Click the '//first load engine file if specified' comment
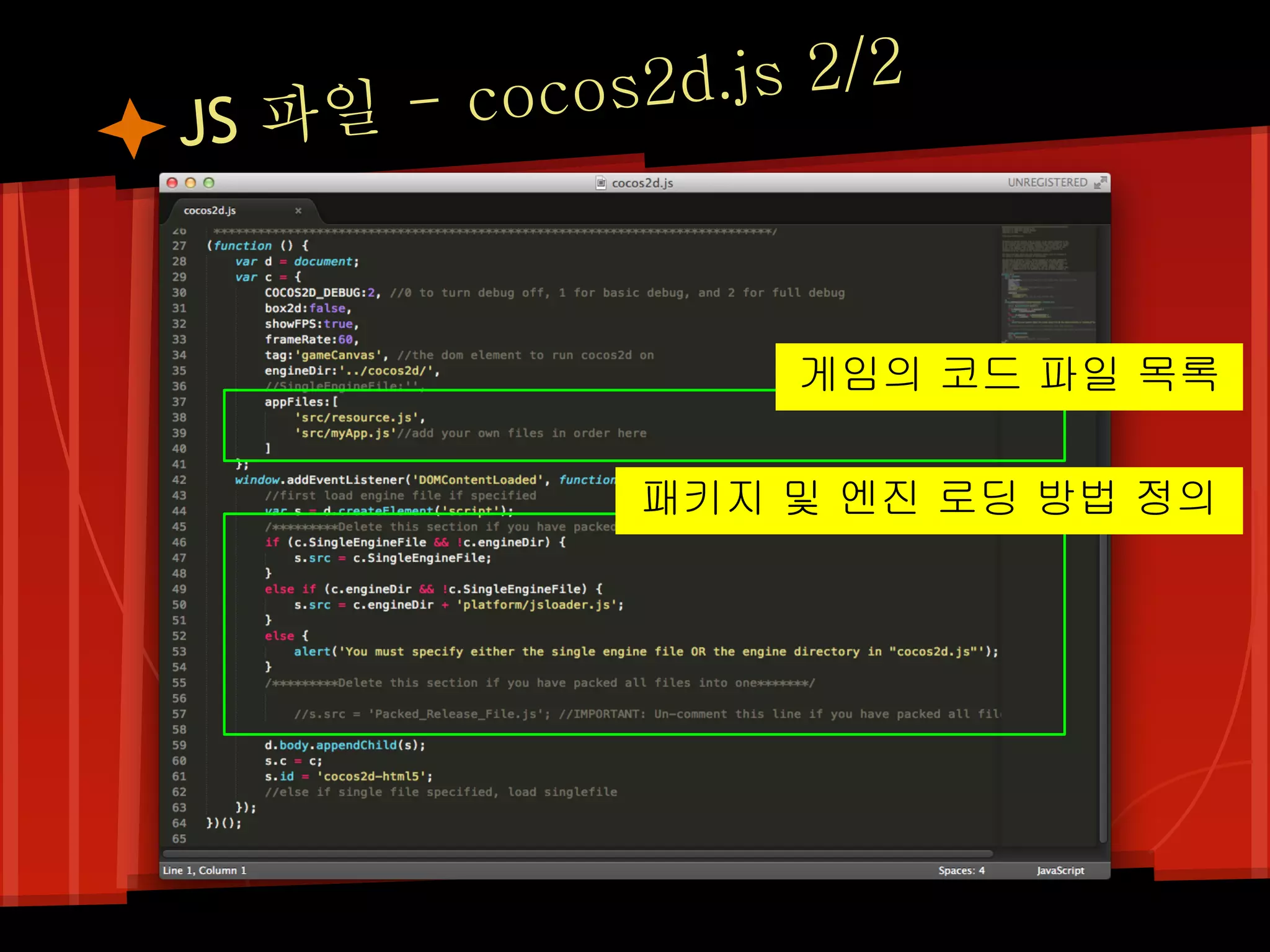This screenshot has height=952, width=1270. pos(401,496)
